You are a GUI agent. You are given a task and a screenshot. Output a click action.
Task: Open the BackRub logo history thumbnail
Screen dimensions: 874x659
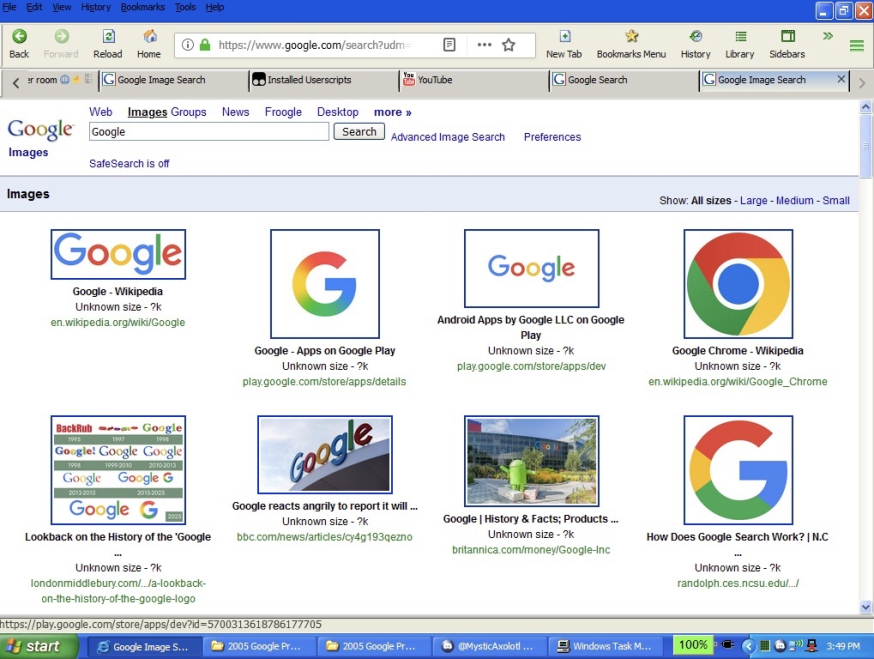point(118,469)
